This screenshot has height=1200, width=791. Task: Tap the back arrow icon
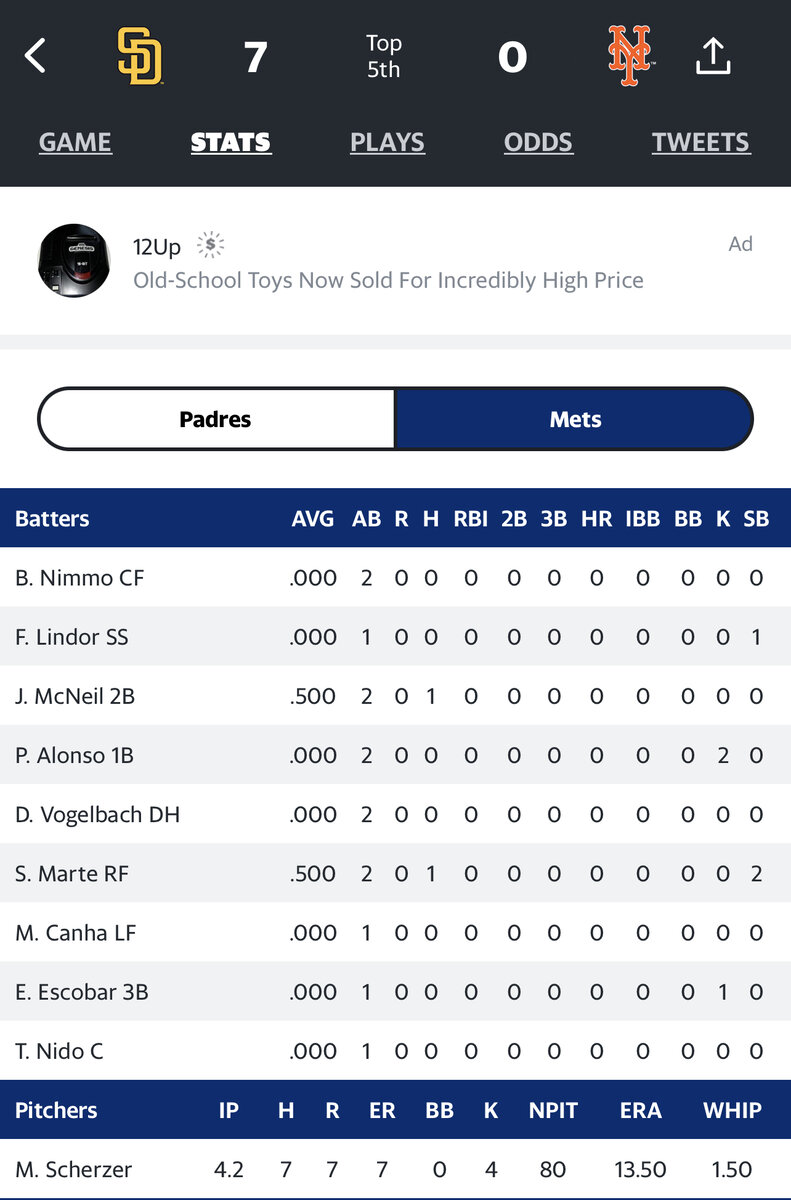(36, 56)
